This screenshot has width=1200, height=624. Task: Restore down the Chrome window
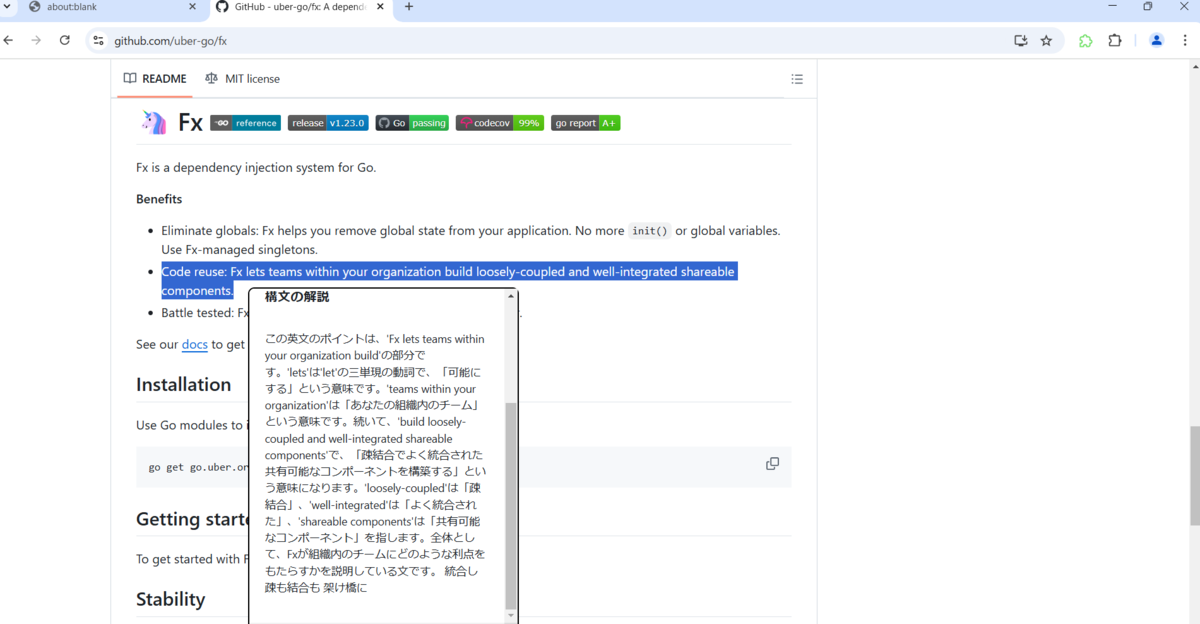click(x=1148, y=7)
